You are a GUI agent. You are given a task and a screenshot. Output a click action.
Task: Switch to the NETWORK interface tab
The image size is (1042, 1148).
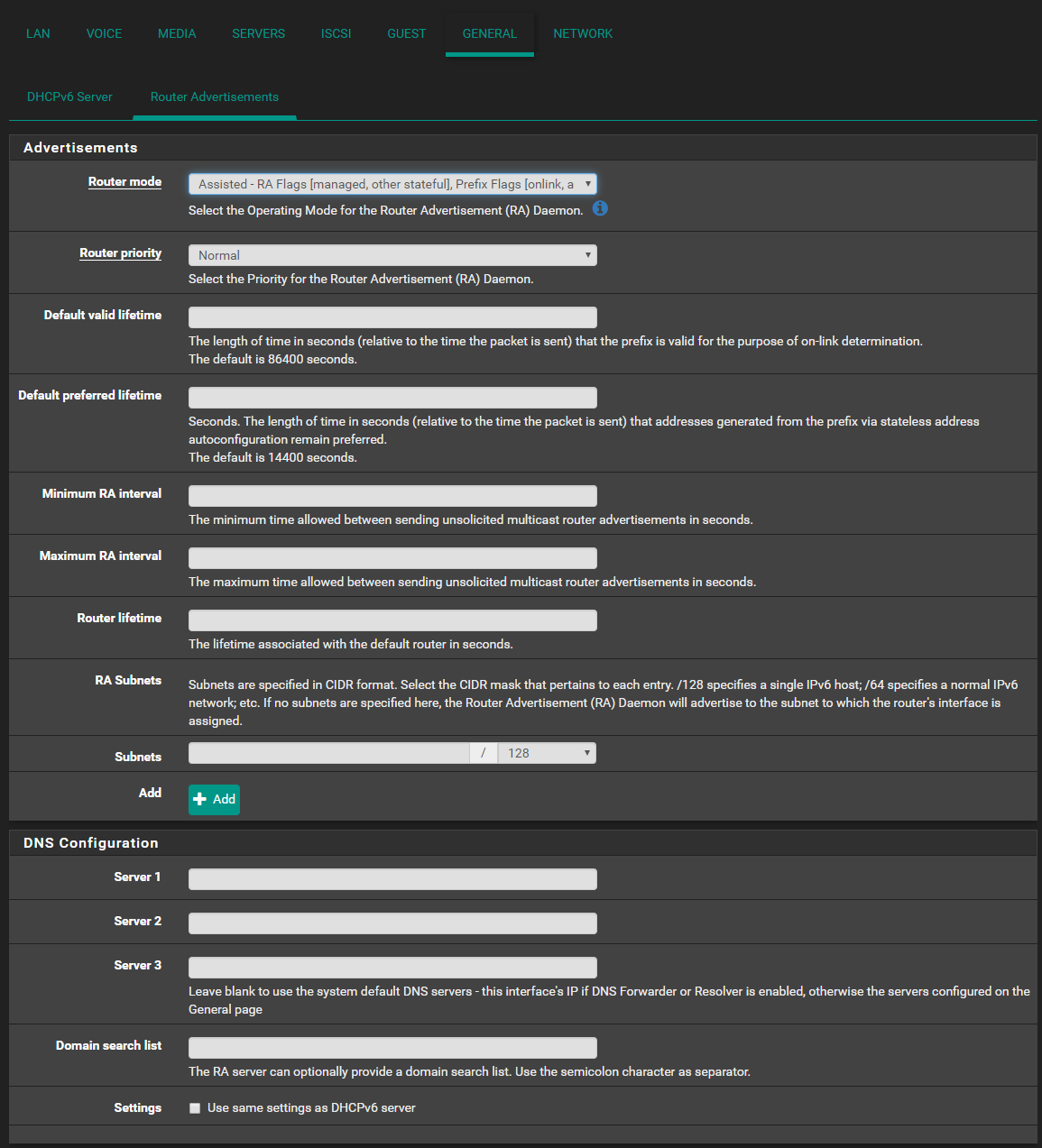click(x=583, y=33)
